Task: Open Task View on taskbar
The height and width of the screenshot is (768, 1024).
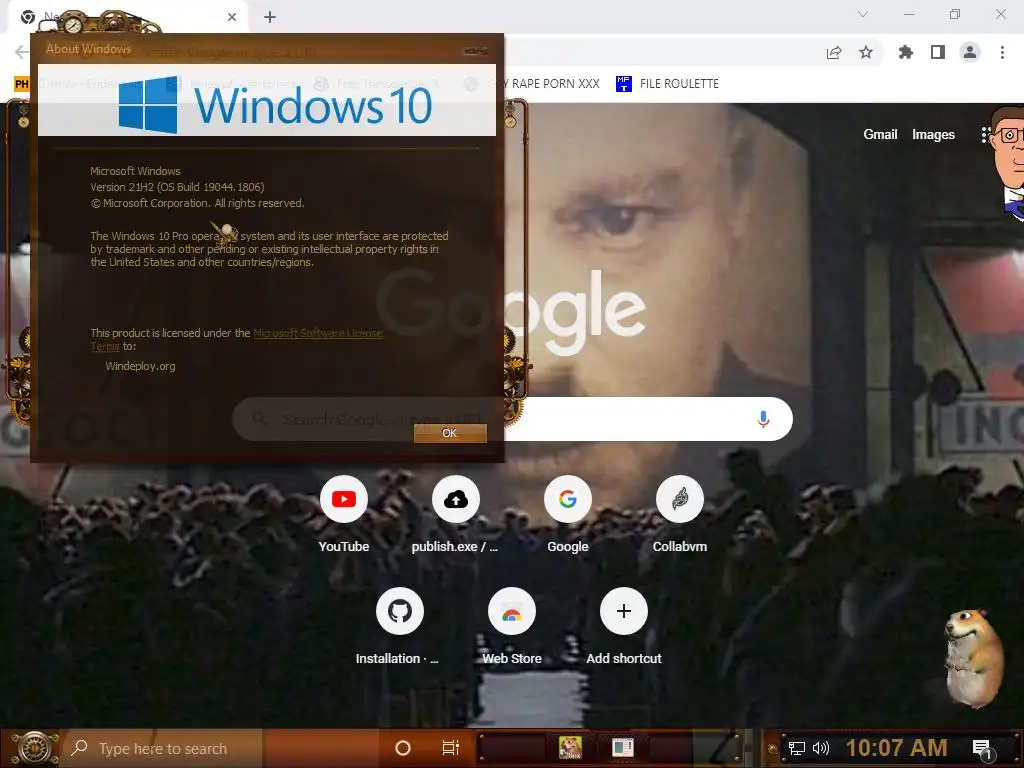Action: pyautogui.click(x=451, y=748)
